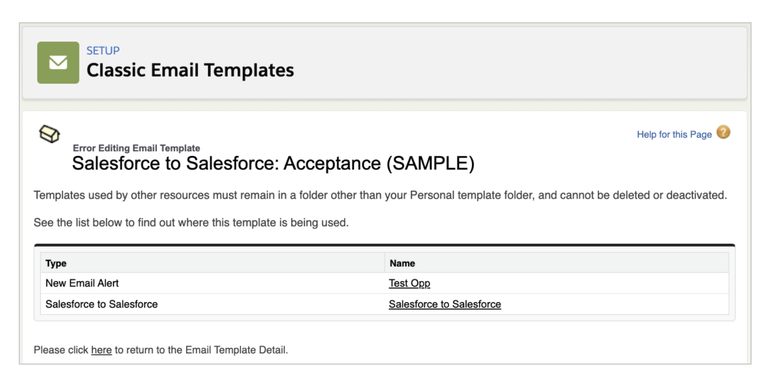This screenshot has width=768, height=381.
Task: Click the table's black top border bar
Action: 384,244
